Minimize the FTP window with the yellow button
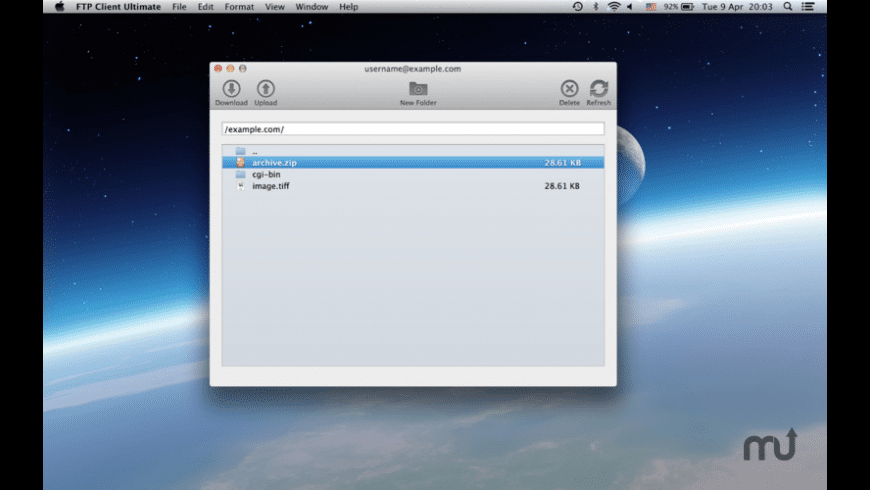Image resolution: width=870 pixels, height=490 pixels. 230,68
